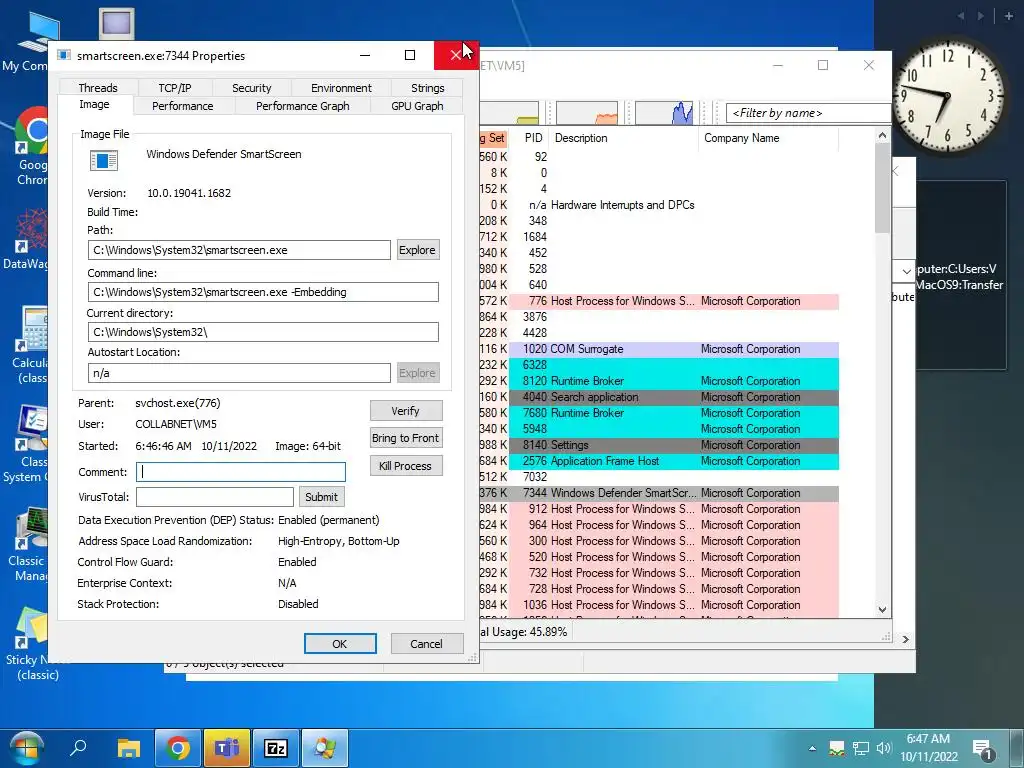Click scroll right arrow in background window

point(906,639)
